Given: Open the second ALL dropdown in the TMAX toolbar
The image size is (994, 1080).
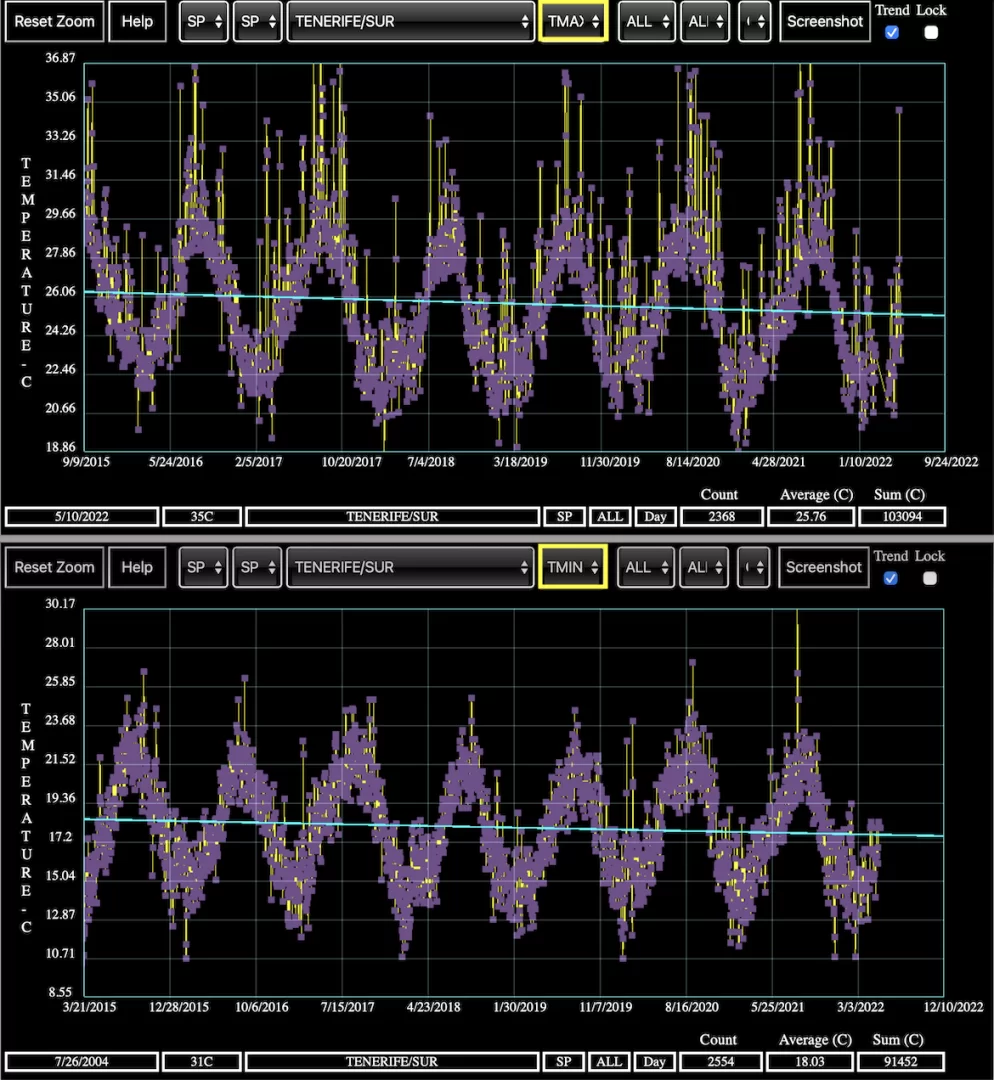Looking at the screenshot, I should tap(705, 21).
